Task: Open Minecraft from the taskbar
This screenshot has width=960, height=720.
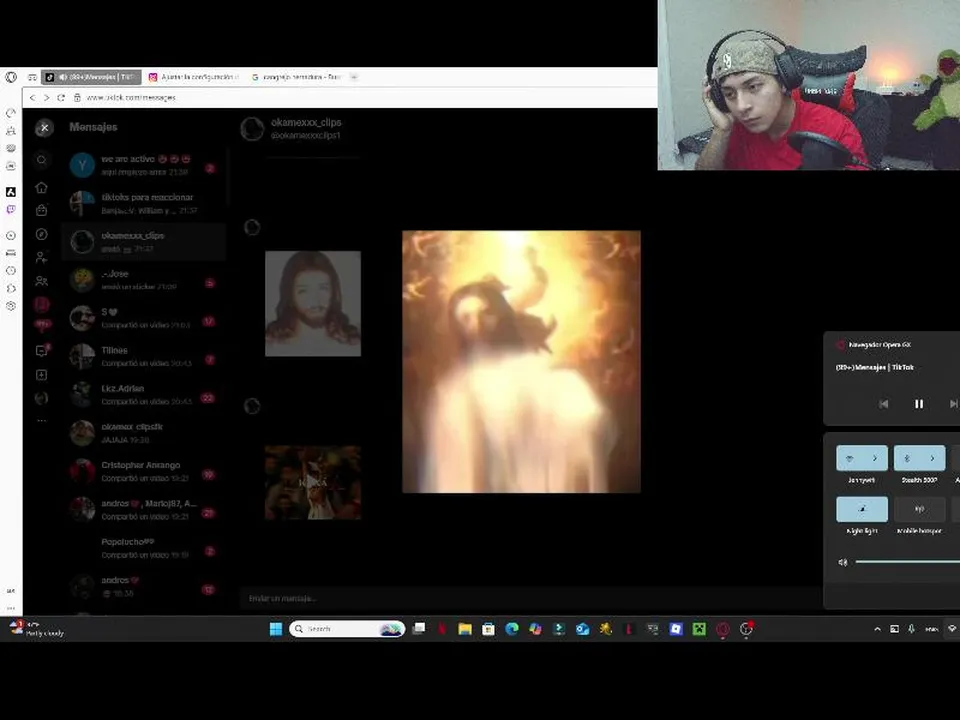Action: (x=699, y=629)
